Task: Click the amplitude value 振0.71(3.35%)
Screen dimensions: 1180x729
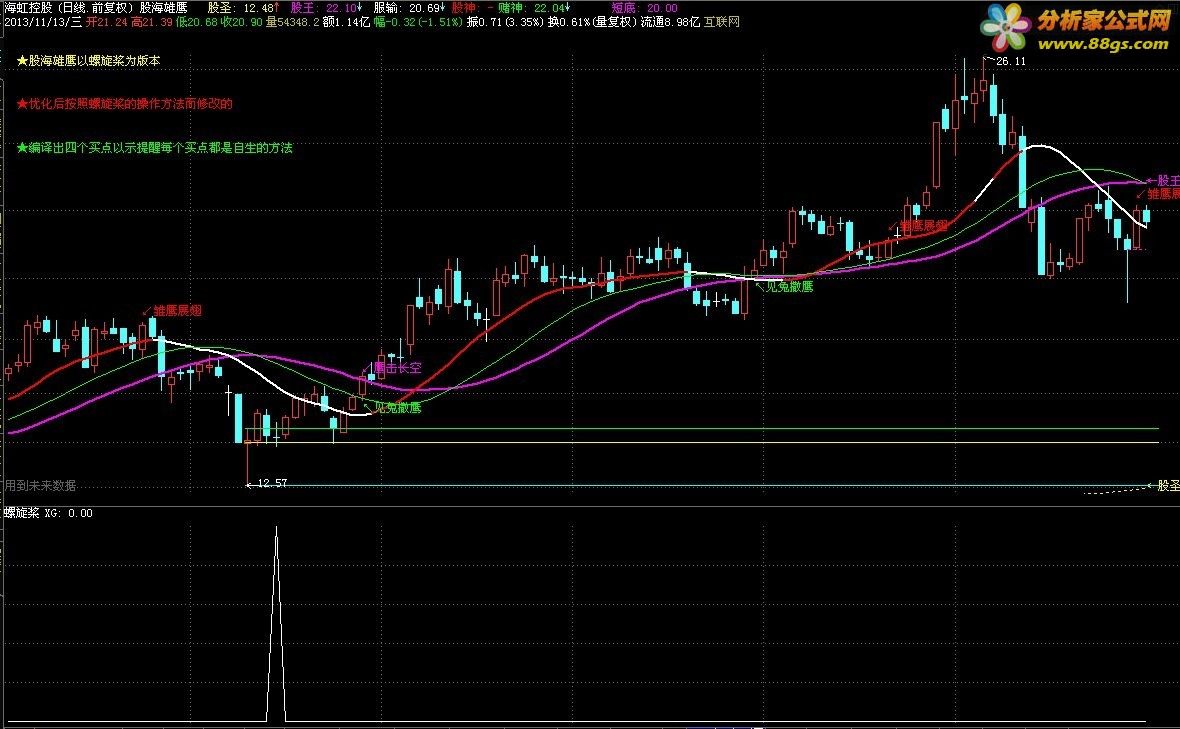Action: pyautogui.click(x=504, y=22)
